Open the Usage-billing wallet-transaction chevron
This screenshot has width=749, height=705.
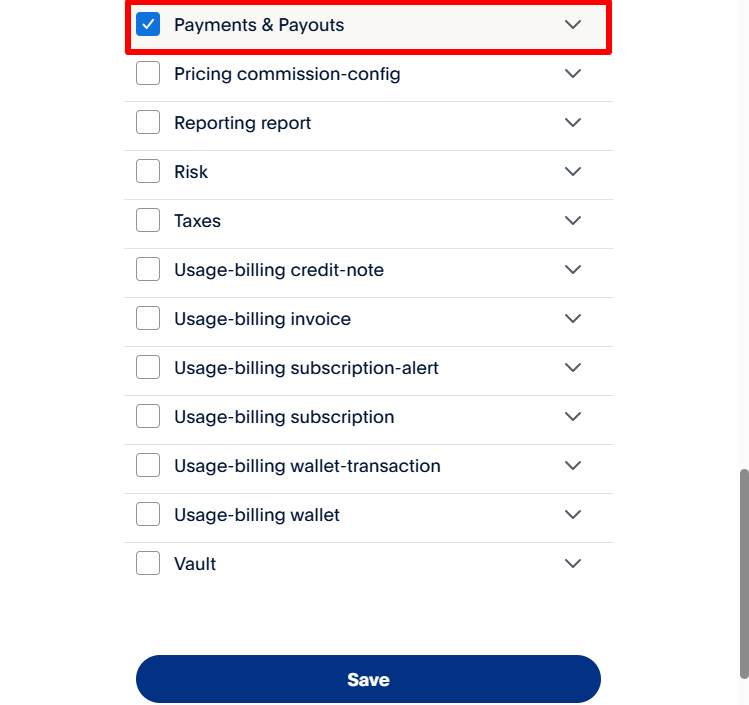point(573,466)
